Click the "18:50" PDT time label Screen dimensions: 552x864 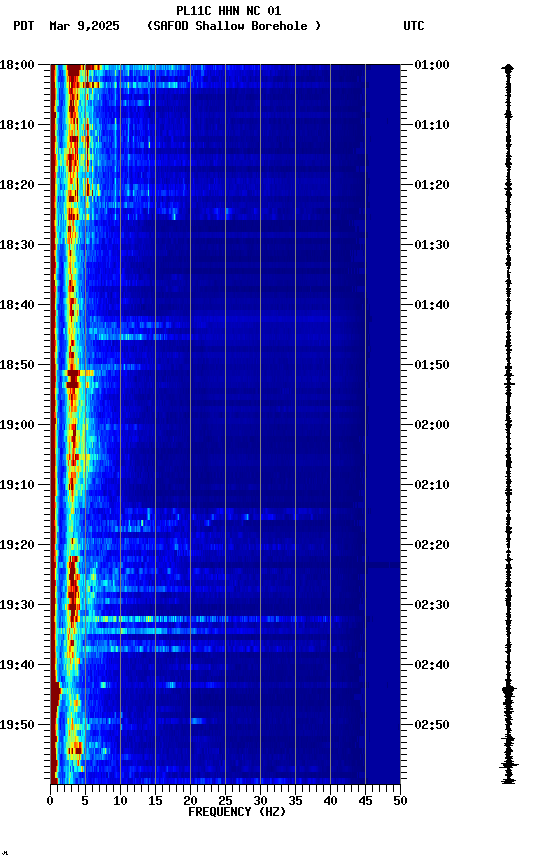17,365
